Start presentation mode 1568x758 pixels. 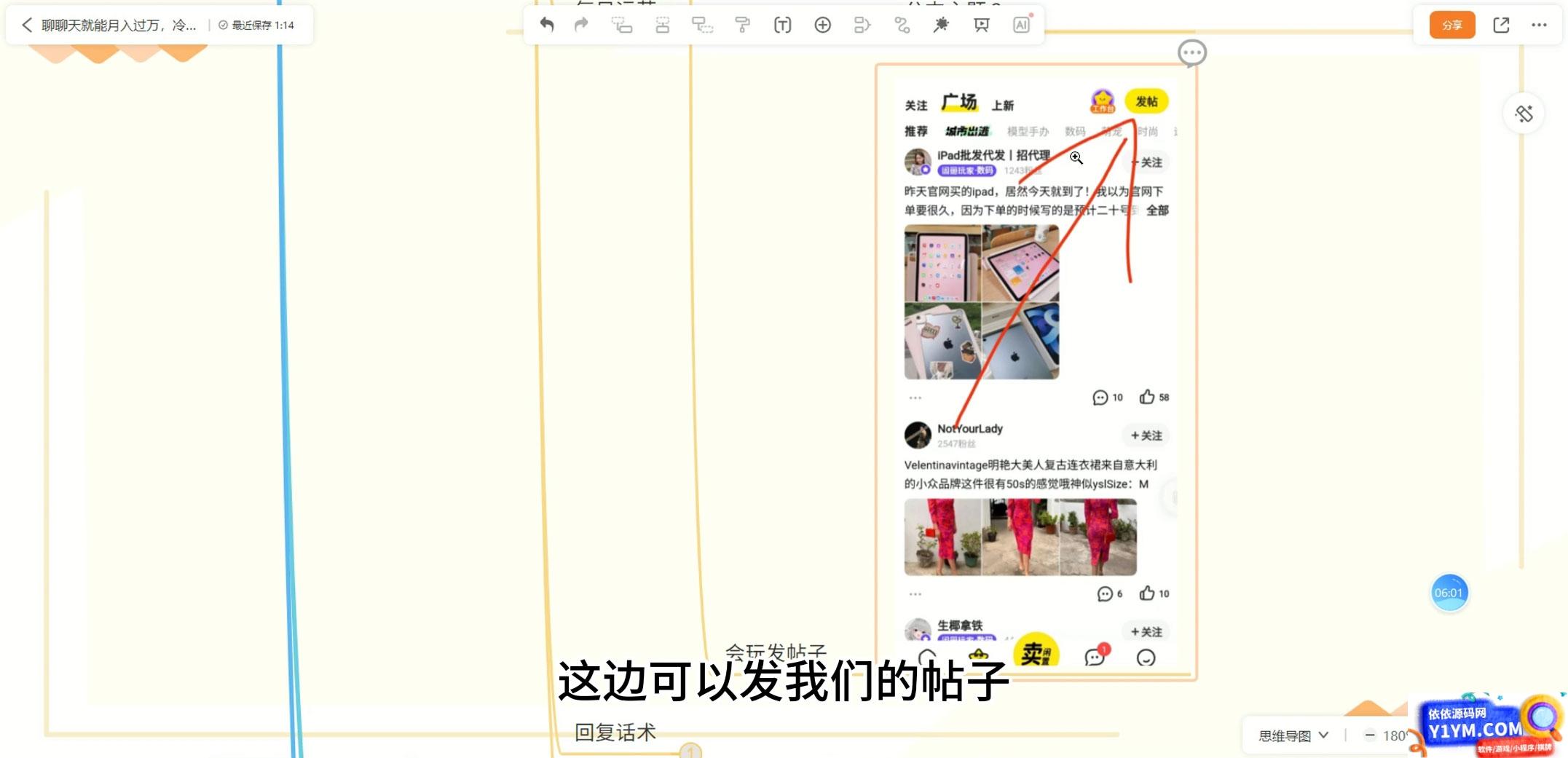tap(981, 25)
